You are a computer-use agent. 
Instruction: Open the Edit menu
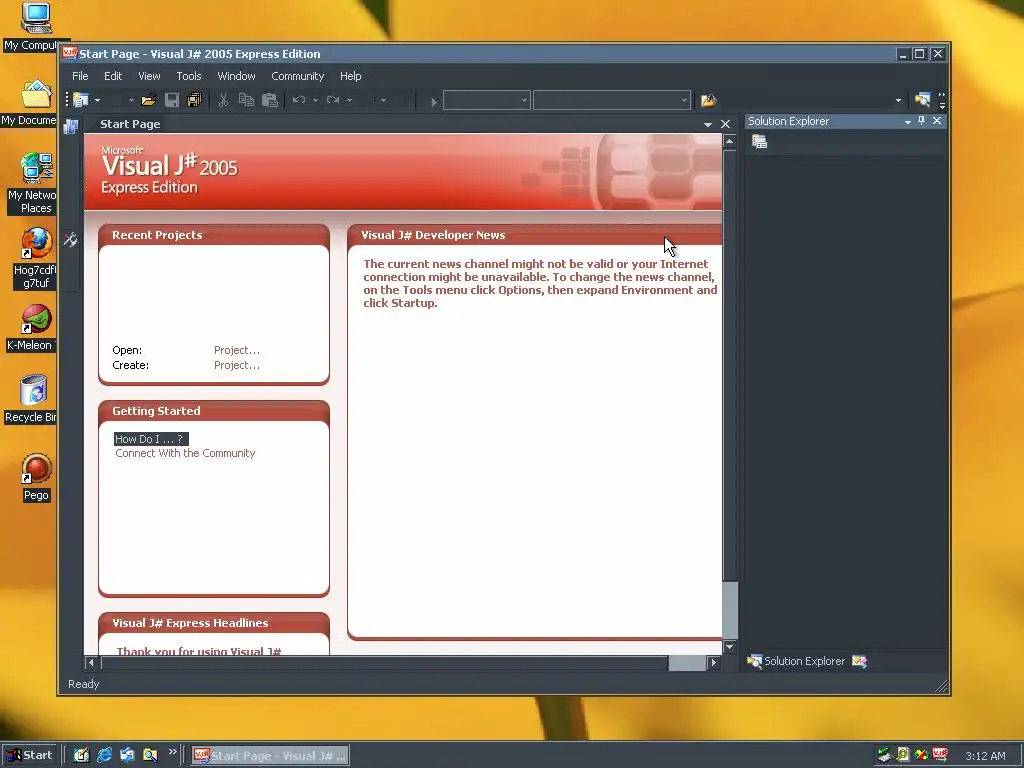(113, 76)
